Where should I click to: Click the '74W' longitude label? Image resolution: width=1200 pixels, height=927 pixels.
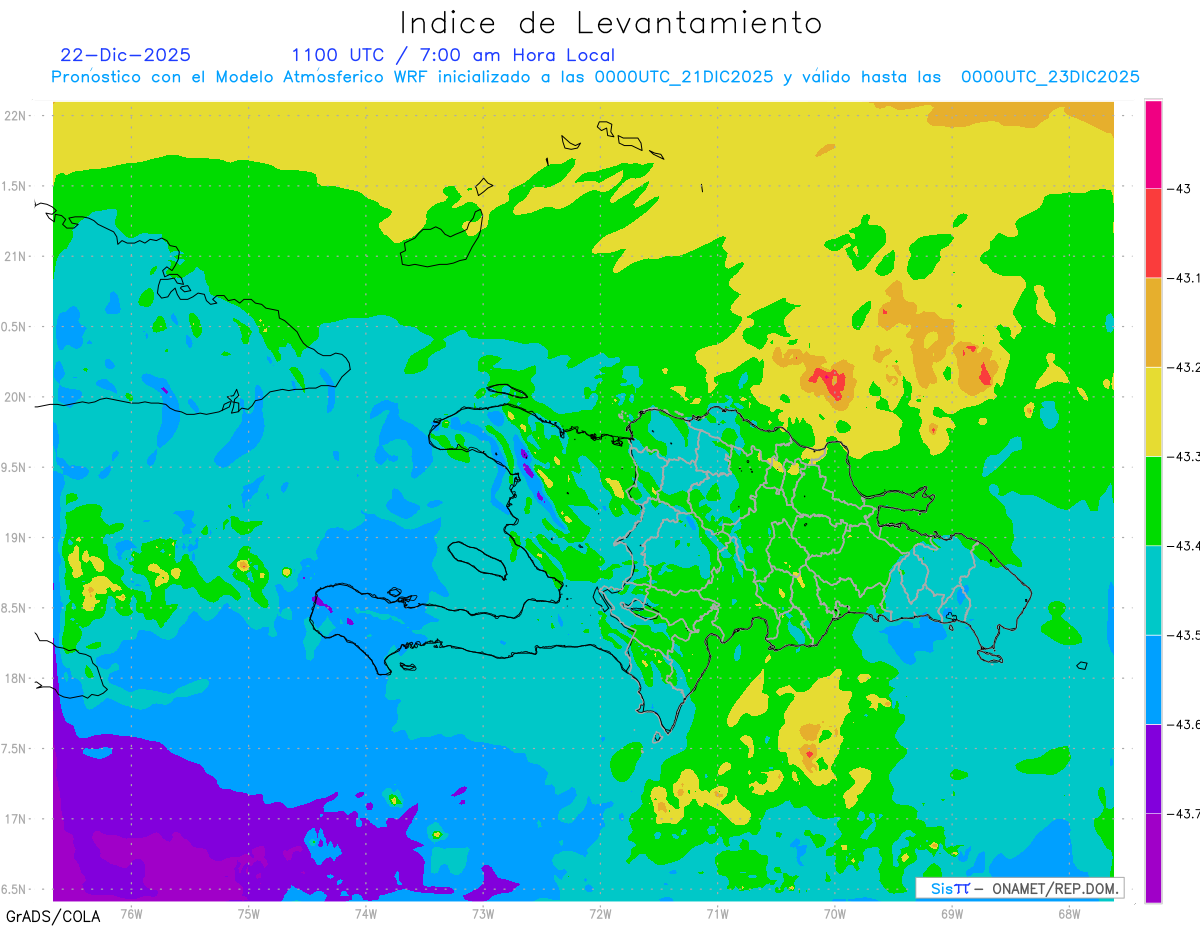click(x=366, y=913)
